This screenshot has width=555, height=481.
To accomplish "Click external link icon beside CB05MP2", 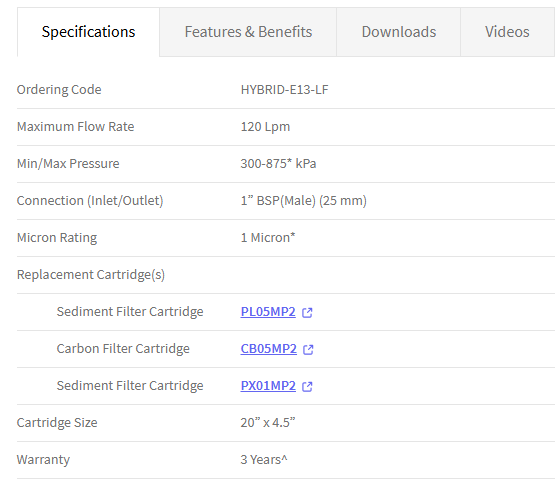I will [308, 350].
